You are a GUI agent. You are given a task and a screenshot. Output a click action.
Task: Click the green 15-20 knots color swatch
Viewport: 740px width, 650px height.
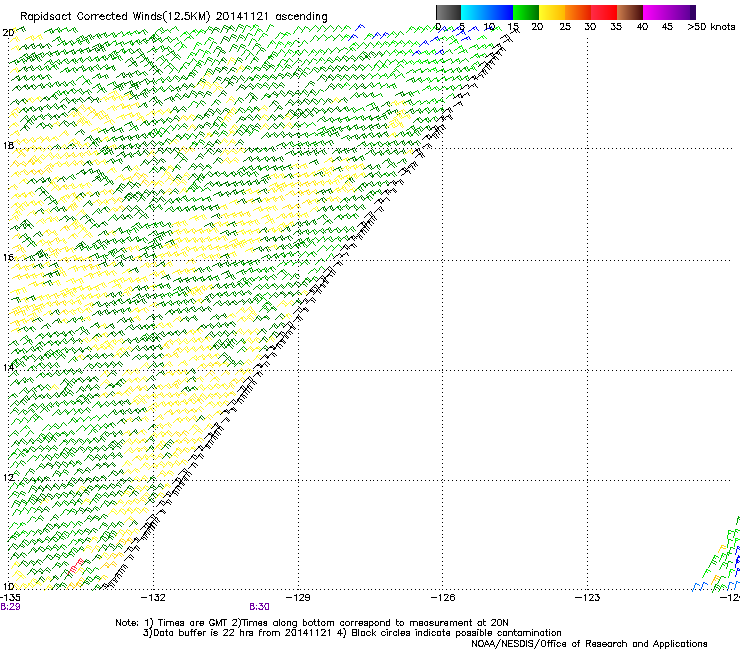click(x=526, y=12)
